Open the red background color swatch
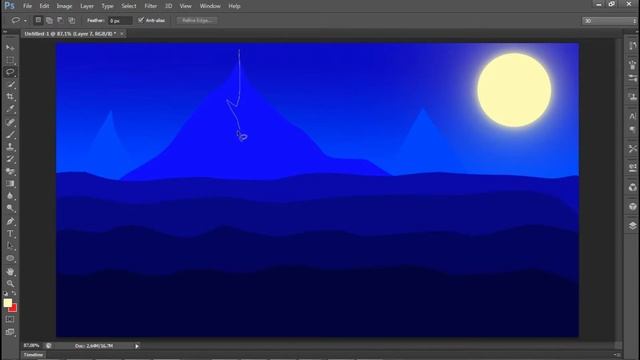640x360 pixels. click(13, 309)
